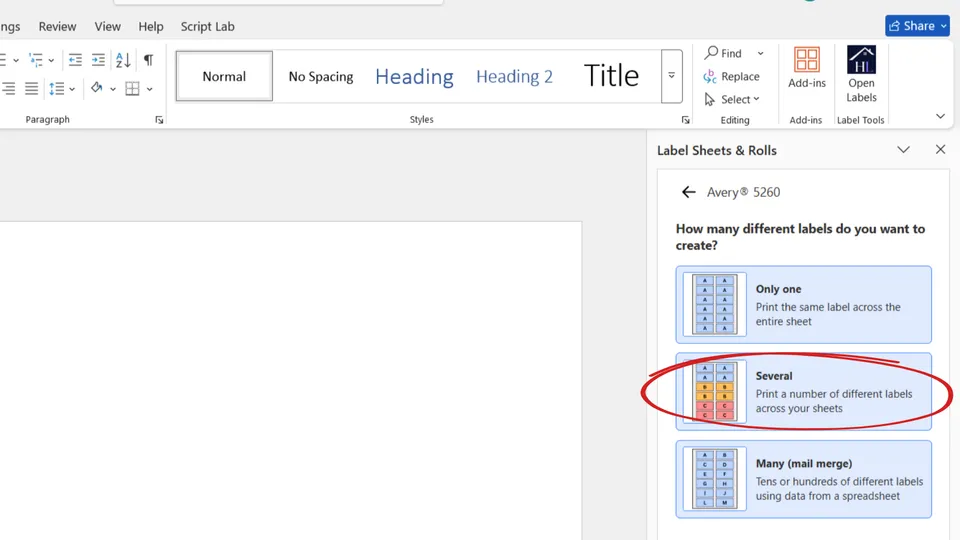Apply the Title style
This screenshot has width=960, height=540.
[x=611, y=76]
